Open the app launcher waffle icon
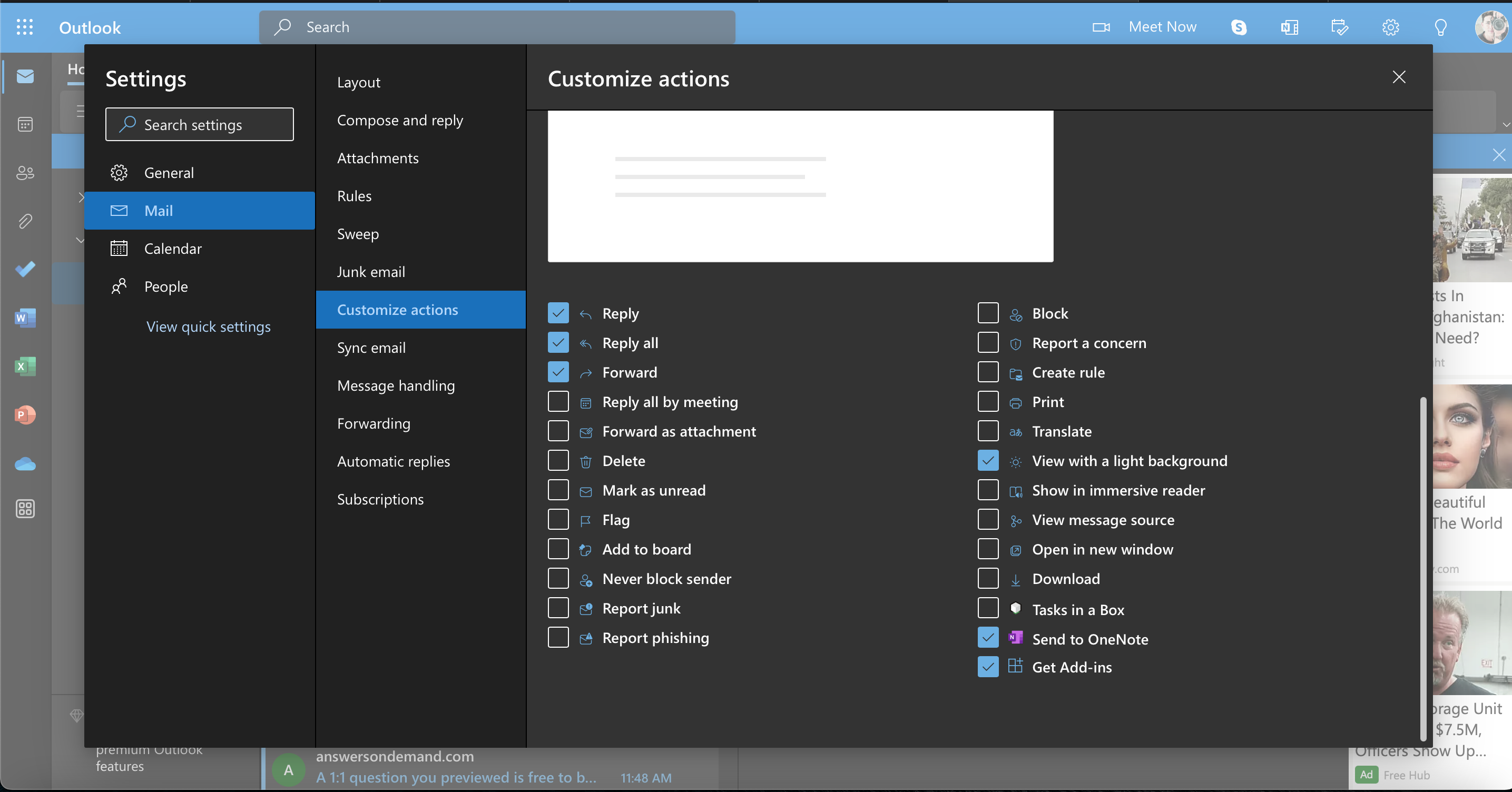Viewport: 1512px width, 792px height. (x=25, y=27)
